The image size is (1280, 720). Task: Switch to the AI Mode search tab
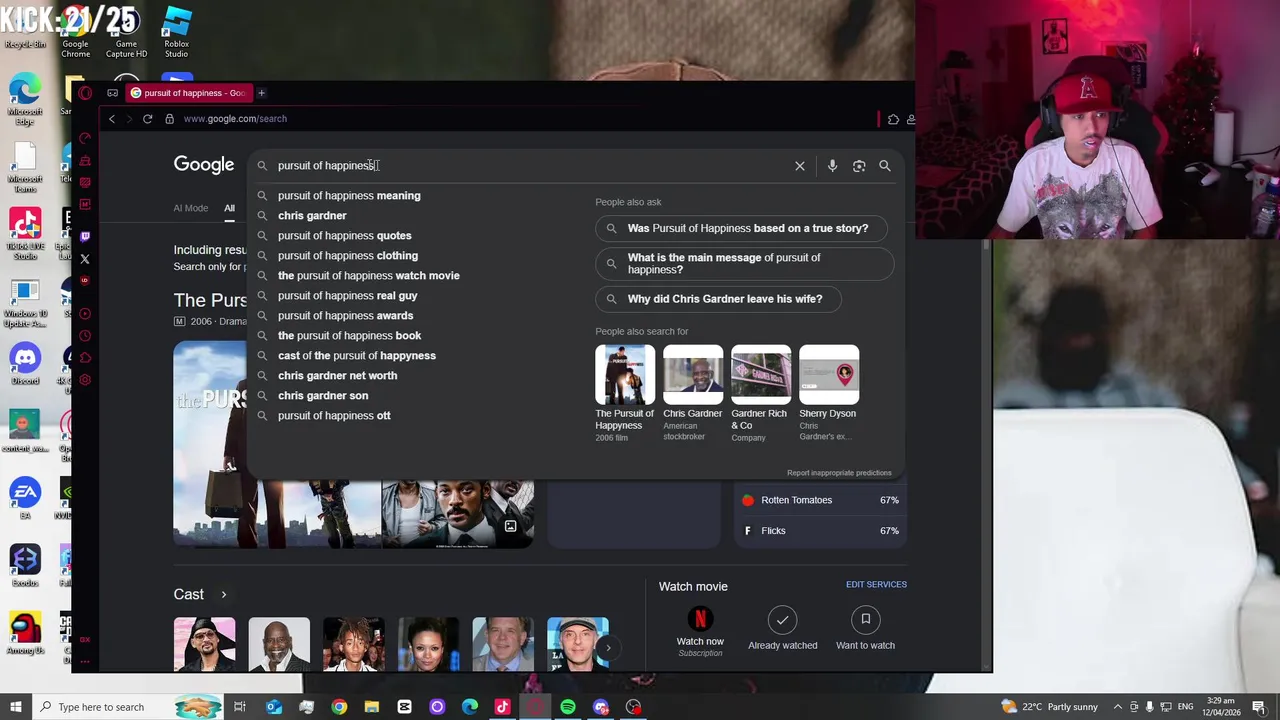click(190, 208)
